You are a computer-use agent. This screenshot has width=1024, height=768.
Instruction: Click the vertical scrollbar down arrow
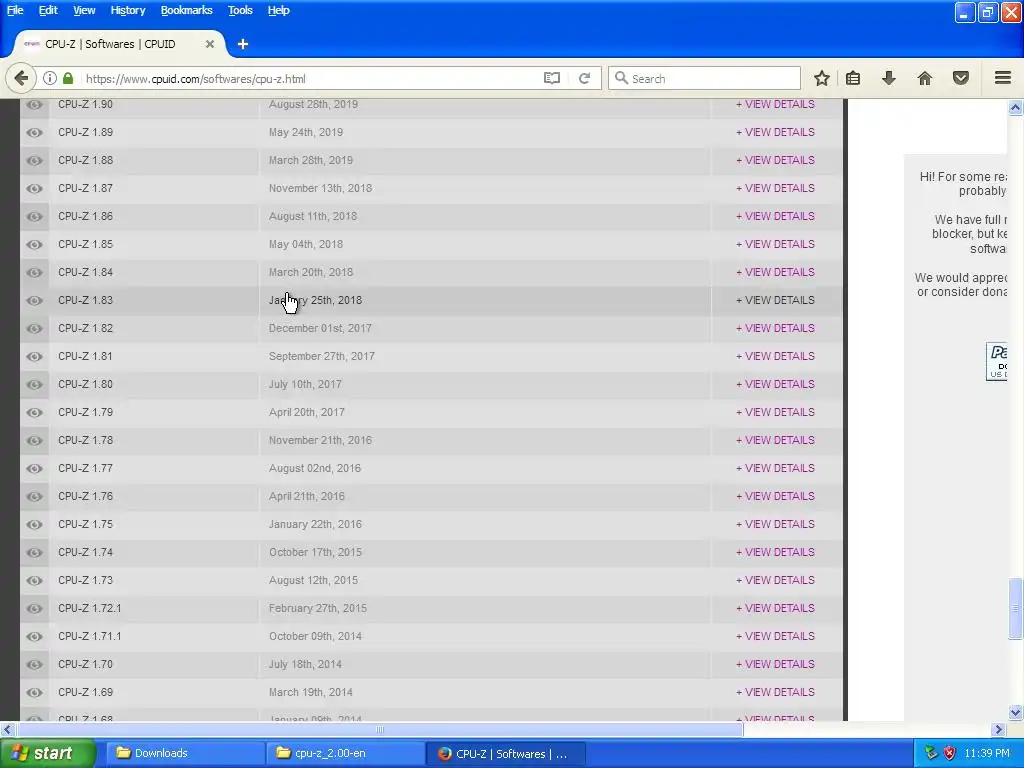click(1015, 712)
